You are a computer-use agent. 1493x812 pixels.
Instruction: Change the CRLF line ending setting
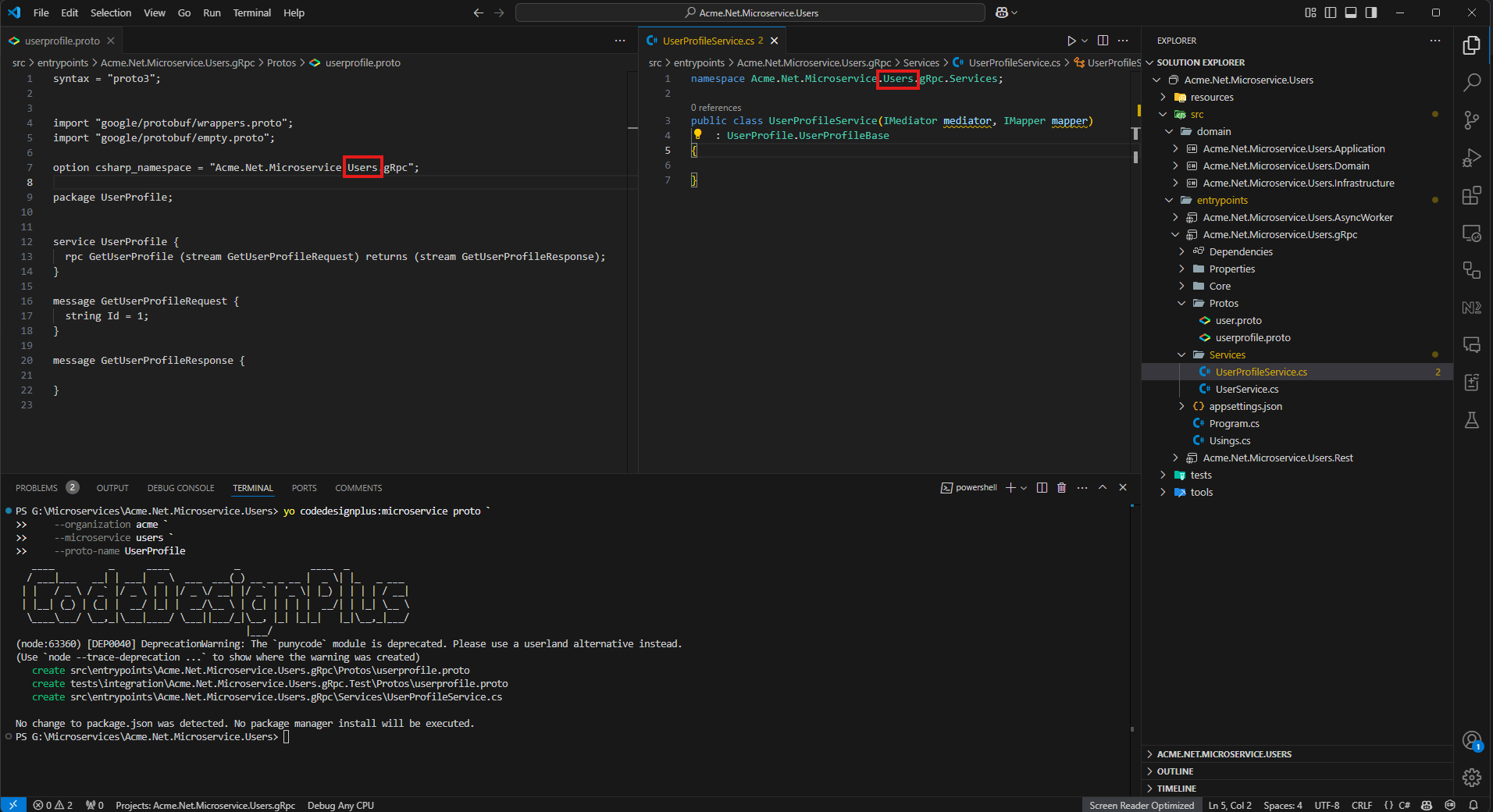(1362, 805)
